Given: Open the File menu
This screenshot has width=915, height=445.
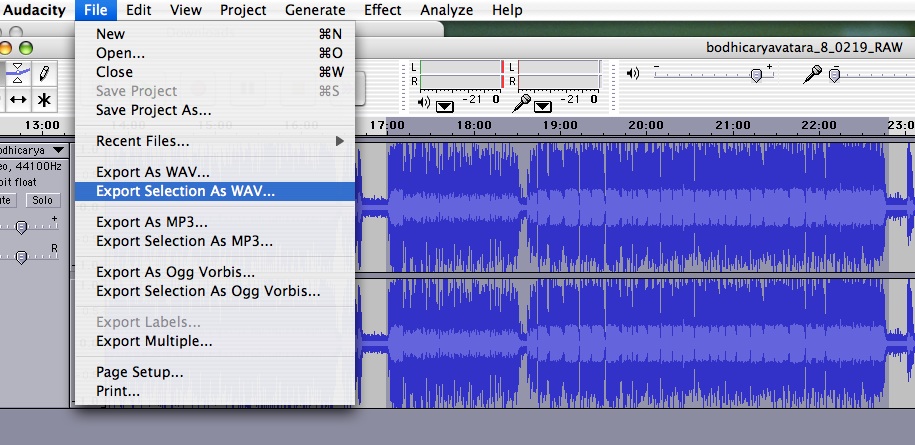Looking at the screenshot, I should point(95,10).
